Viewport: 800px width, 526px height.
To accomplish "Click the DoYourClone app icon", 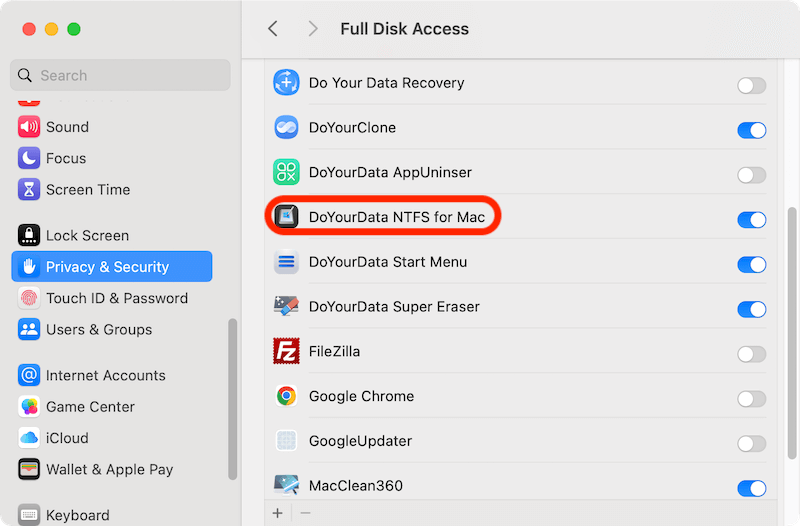I will 286,128.
